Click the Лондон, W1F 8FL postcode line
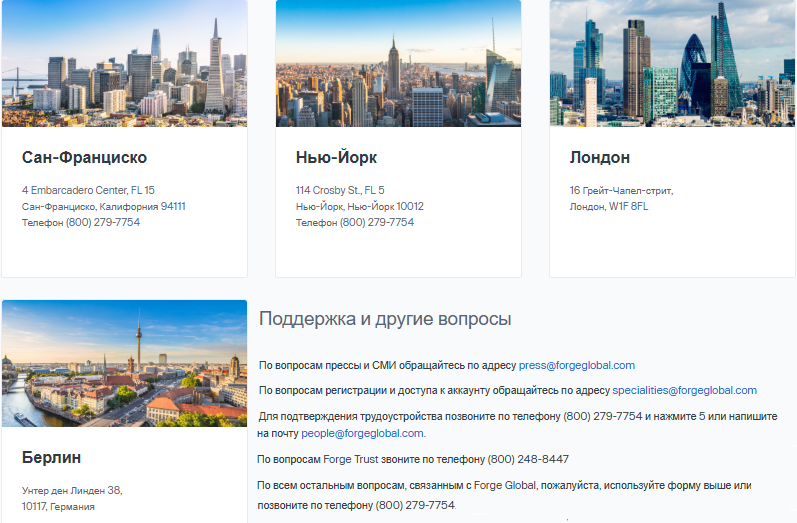Screen dimensions: 797x523 (608, 206)
